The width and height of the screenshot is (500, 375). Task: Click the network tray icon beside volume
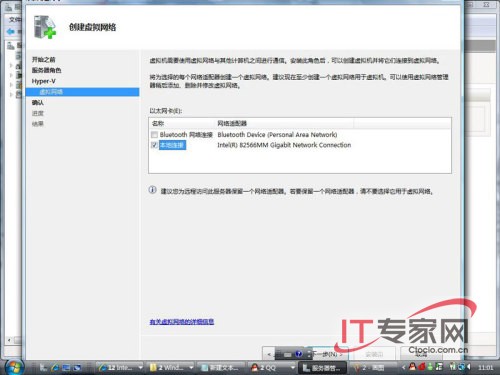[x=461, y=367]
